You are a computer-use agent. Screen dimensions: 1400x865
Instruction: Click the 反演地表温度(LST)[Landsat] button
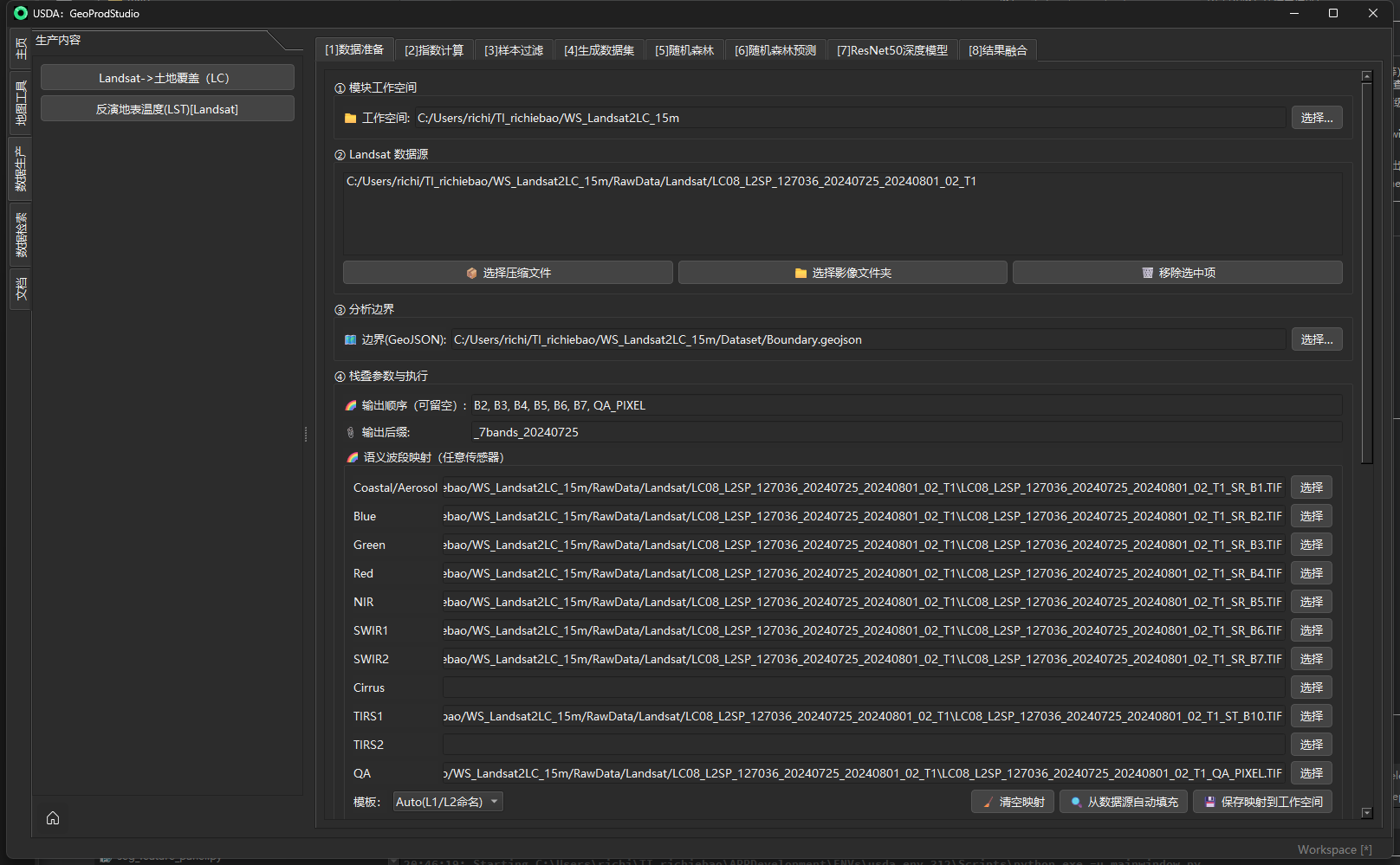coord(167,109)
